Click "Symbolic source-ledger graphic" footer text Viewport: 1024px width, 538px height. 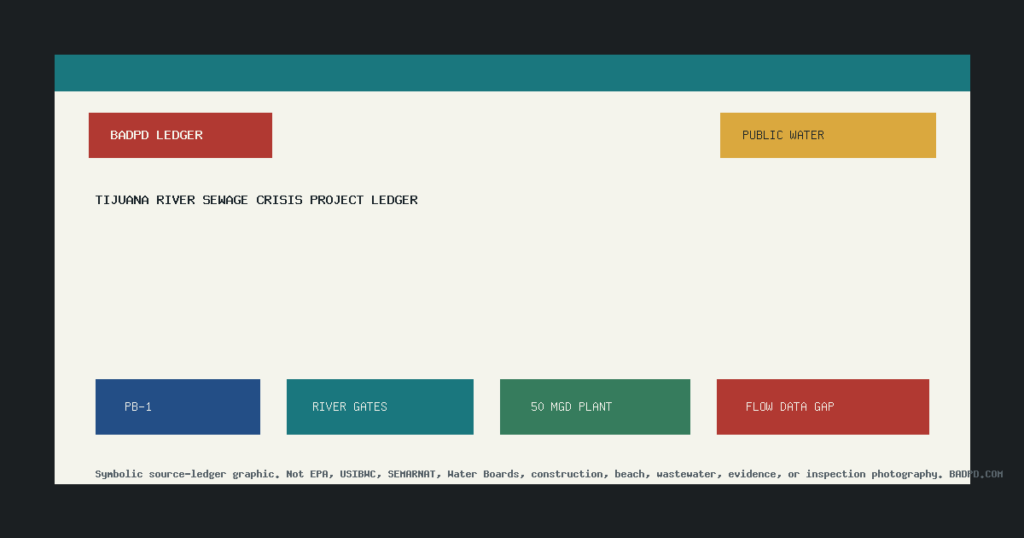pyautogui.click(x=187, y=474)
